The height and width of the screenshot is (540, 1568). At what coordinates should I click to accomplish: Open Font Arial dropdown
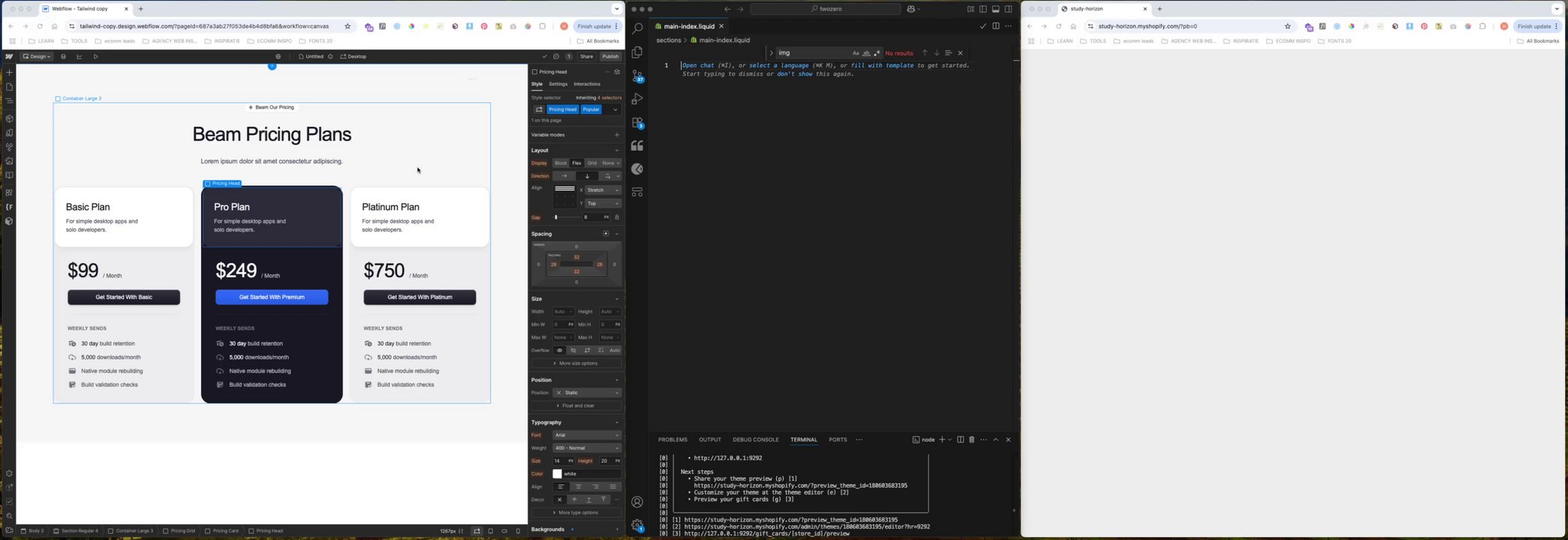point(587,435)
